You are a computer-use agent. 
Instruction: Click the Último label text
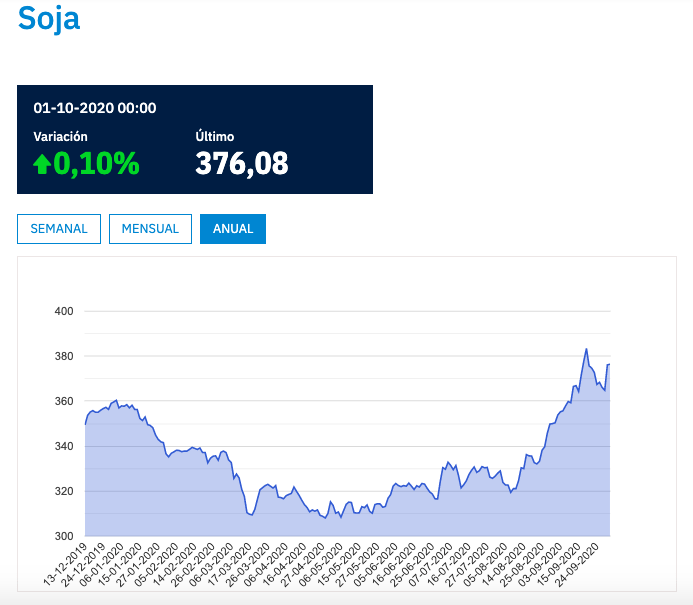[x=214, y=137]
